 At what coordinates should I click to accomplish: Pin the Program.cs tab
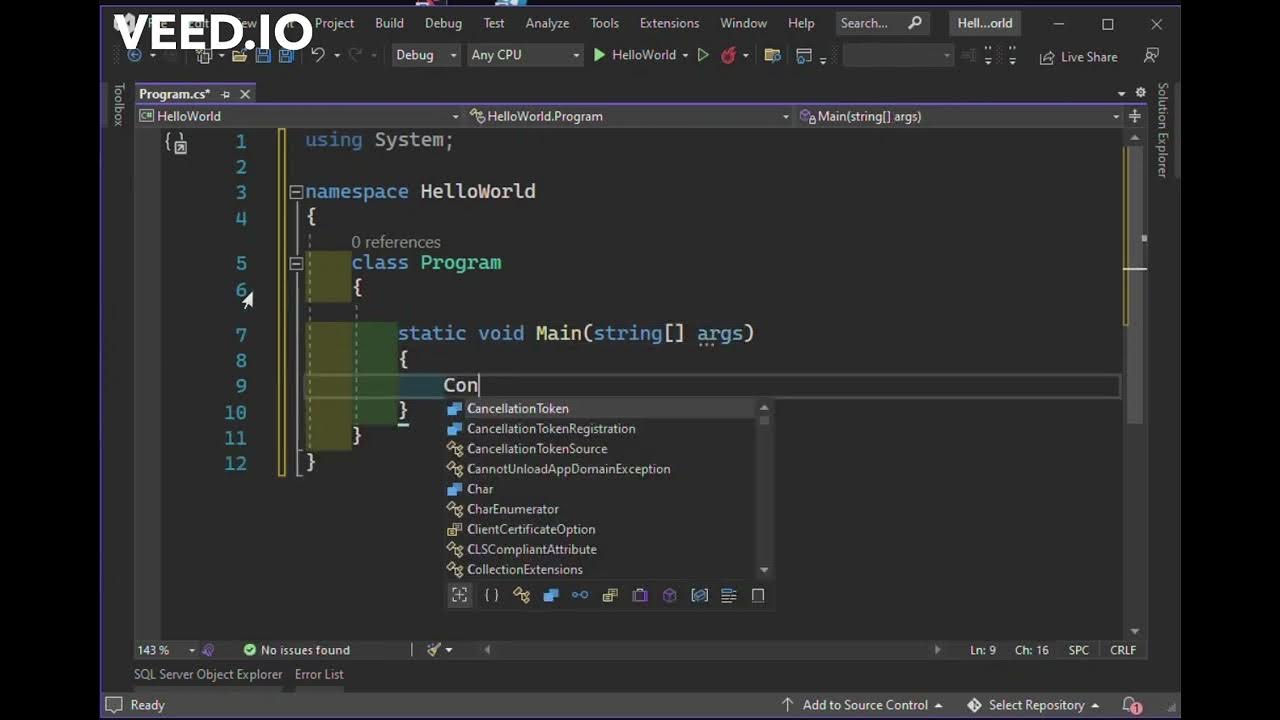point(225,94)
